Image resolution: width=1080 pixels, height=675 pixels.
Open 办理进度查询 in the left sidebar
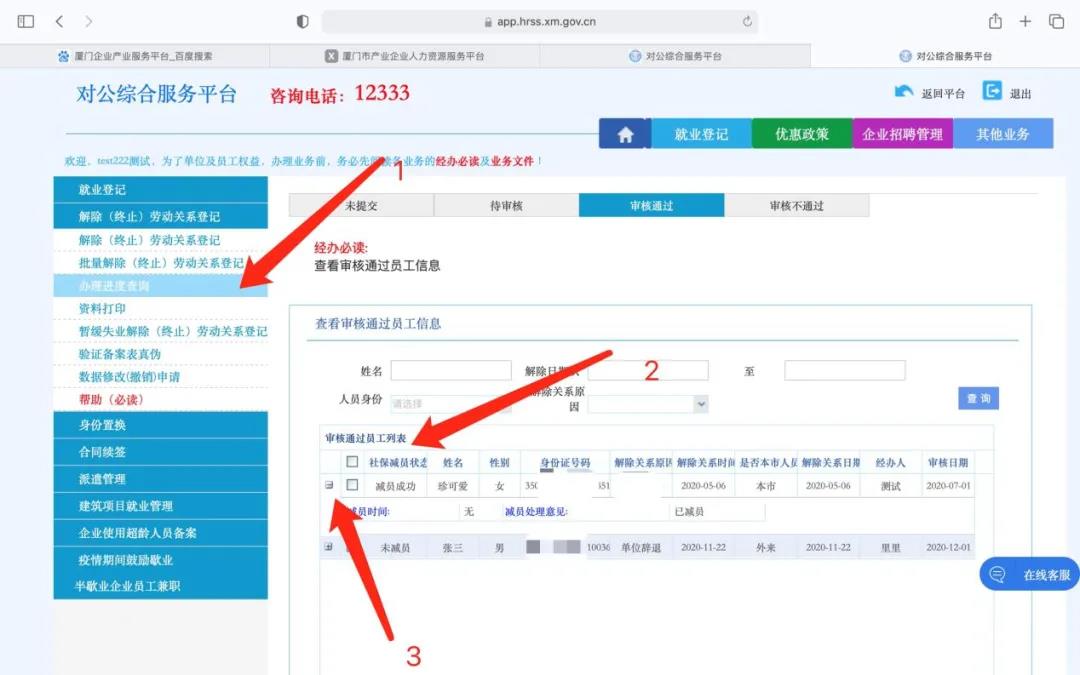114,286
